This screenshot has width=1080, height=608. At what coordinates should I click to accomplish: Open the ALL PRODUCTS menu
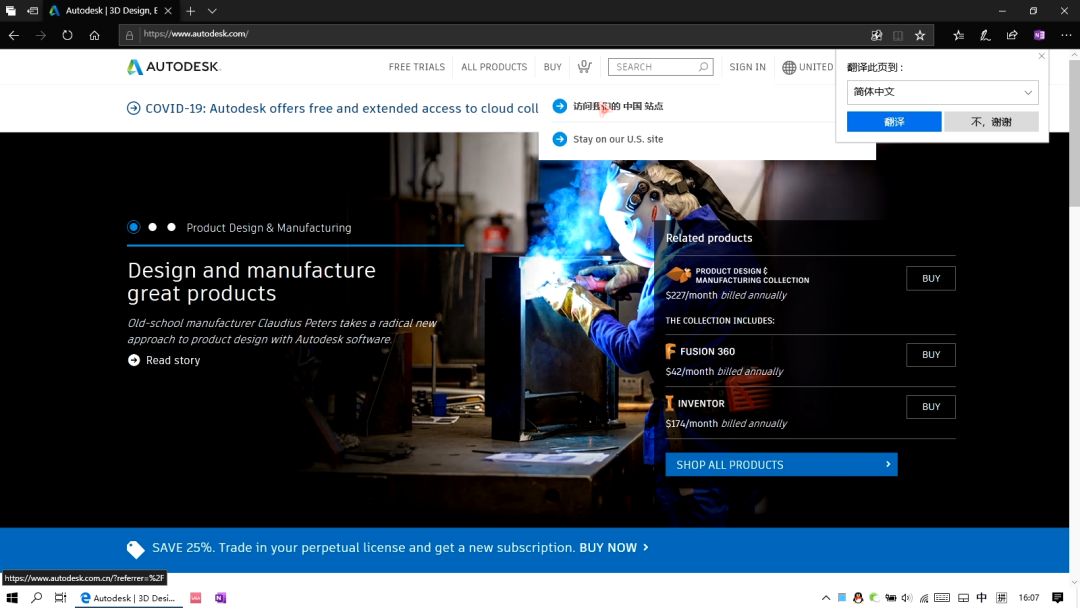494,67
